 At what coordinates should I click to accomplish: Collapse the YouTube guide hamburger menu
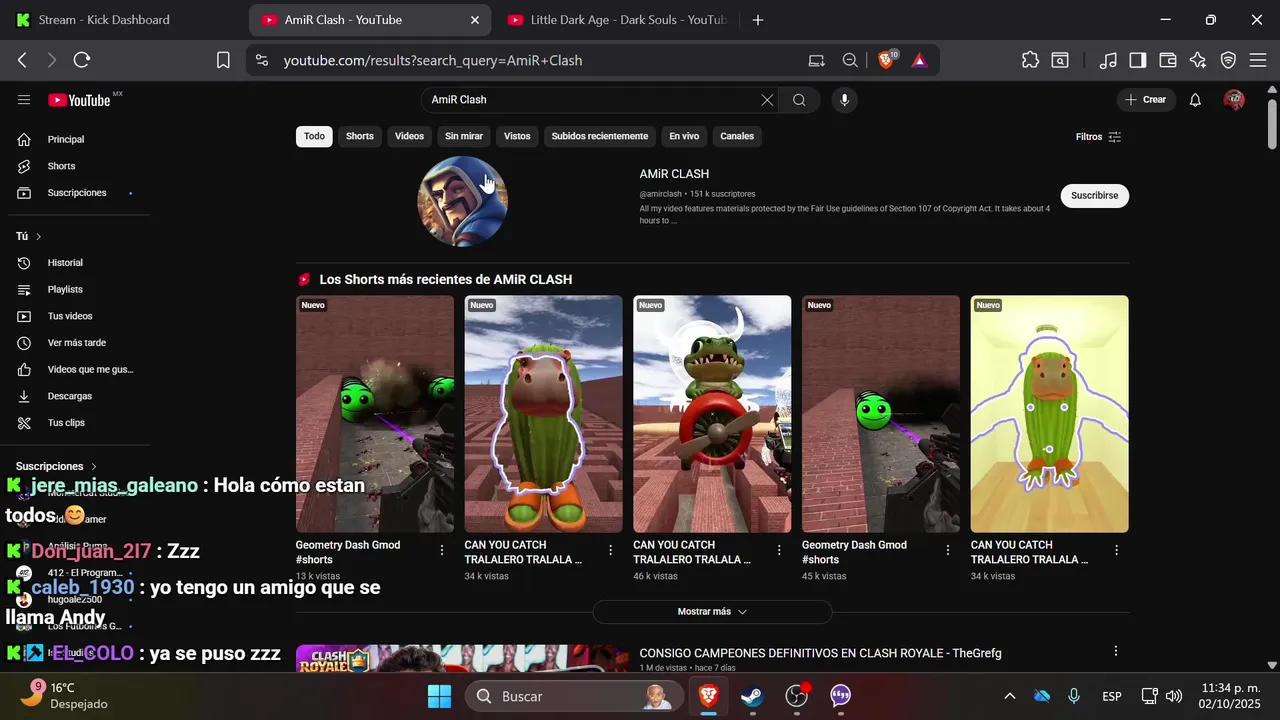point(24,100)
